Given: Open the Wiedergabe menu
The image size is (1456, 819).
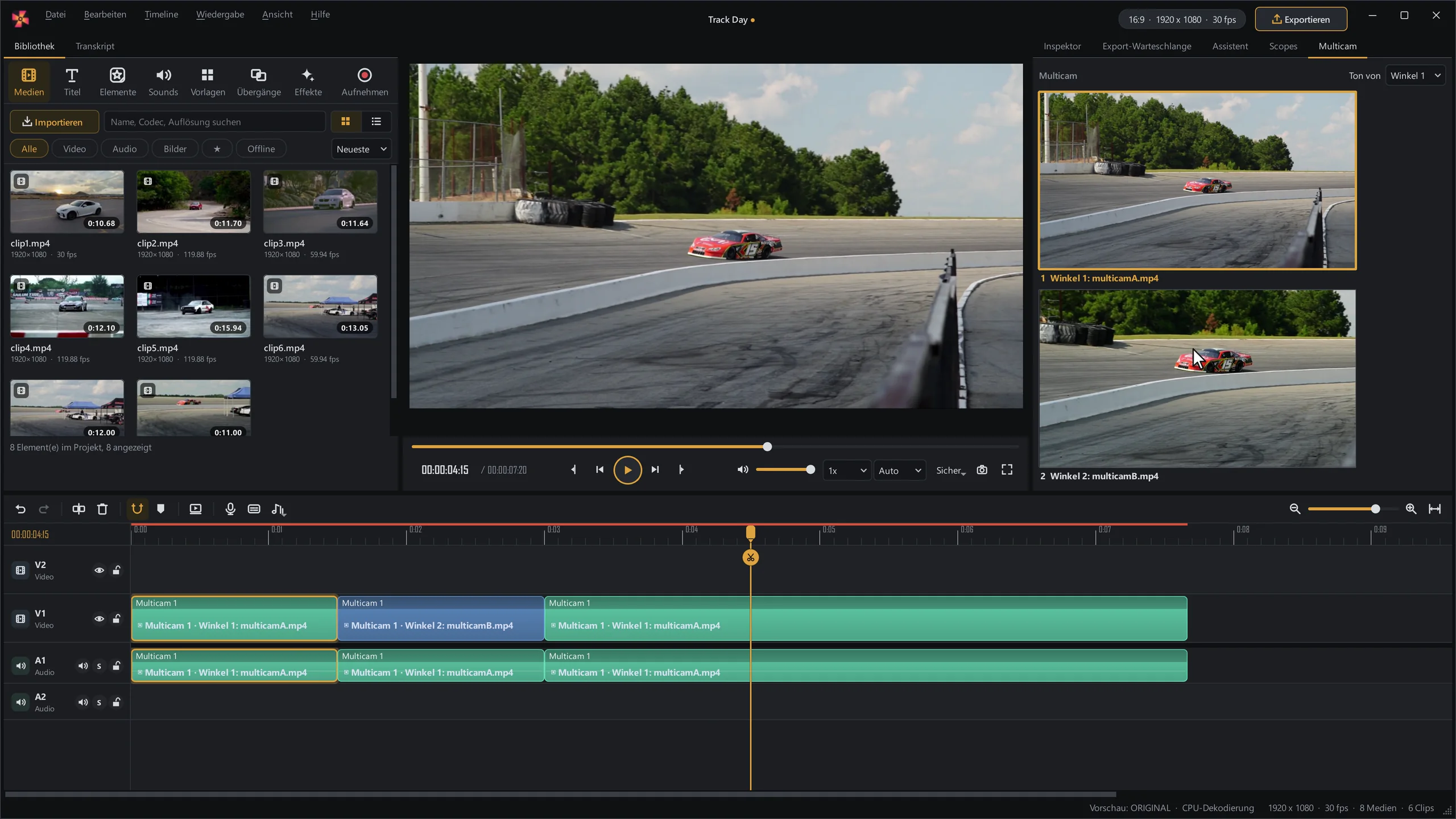Looking at the screenshot, I should pos(220,15).
